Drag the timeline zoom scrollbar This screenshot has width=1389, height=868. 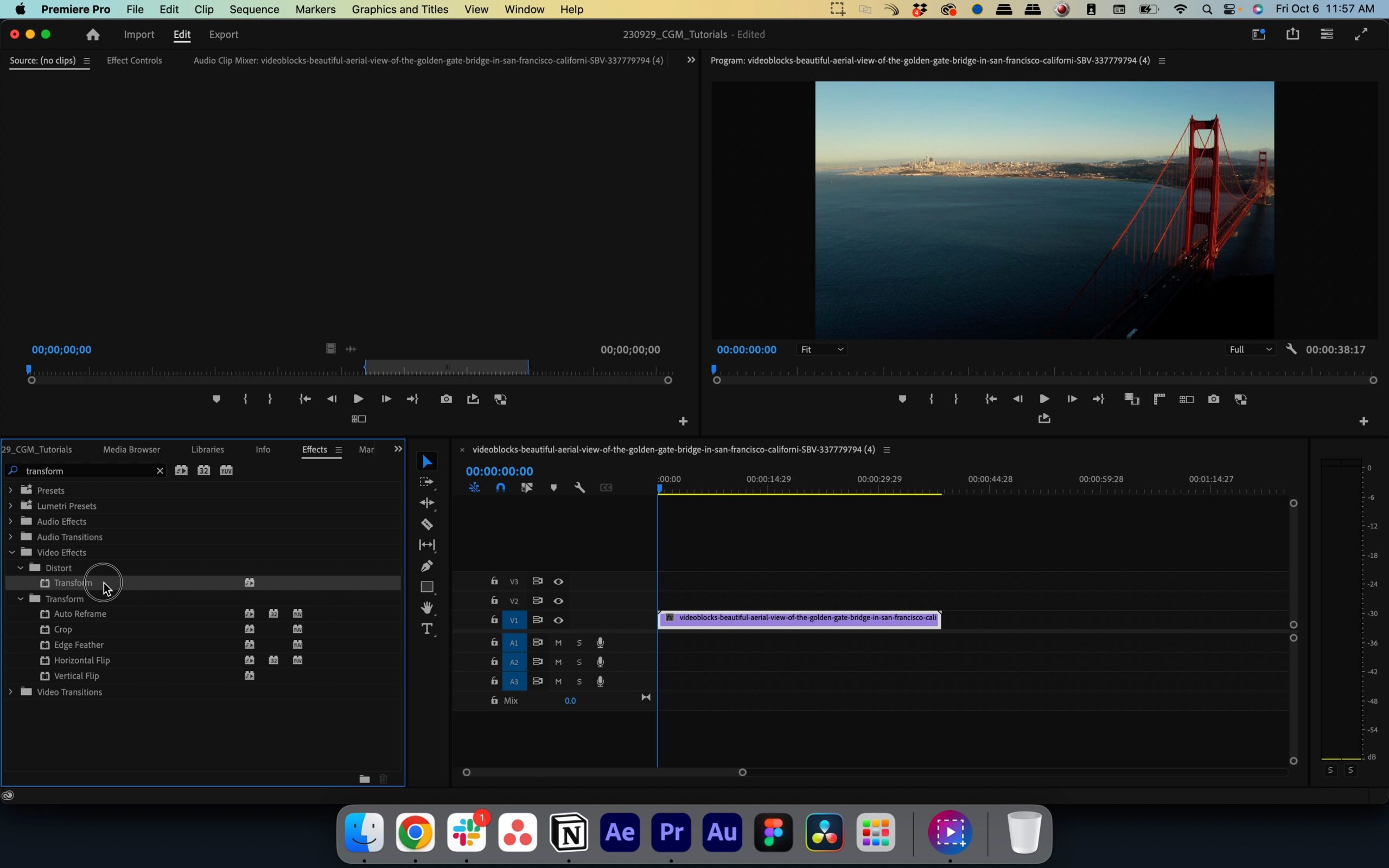tap(604, 772)
